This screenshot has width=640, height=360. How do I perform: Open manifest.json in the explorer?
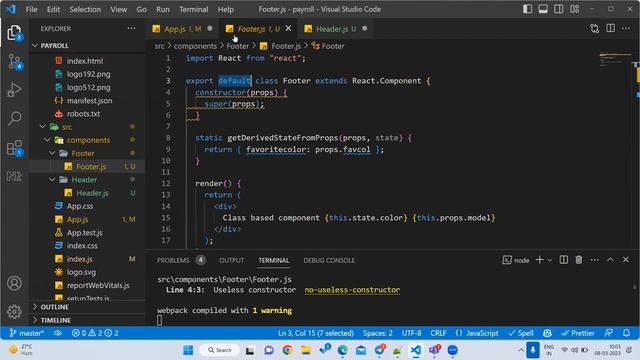pos(89,100)
